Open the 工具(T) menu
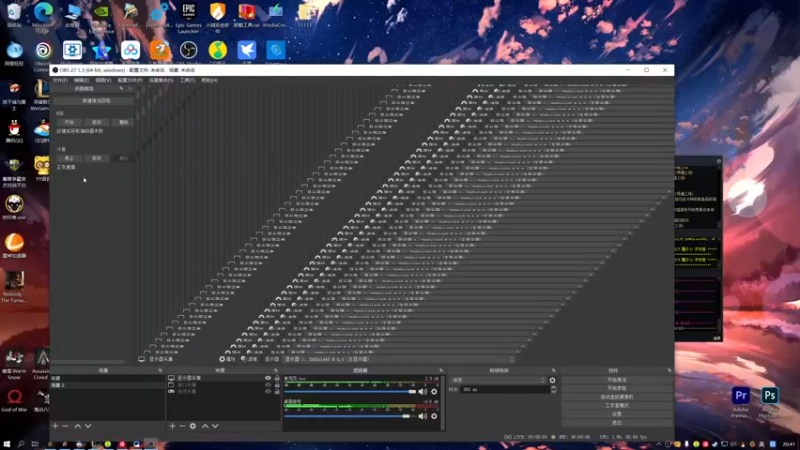This screenshot has height=450, width=800. (x=187, y=81)
